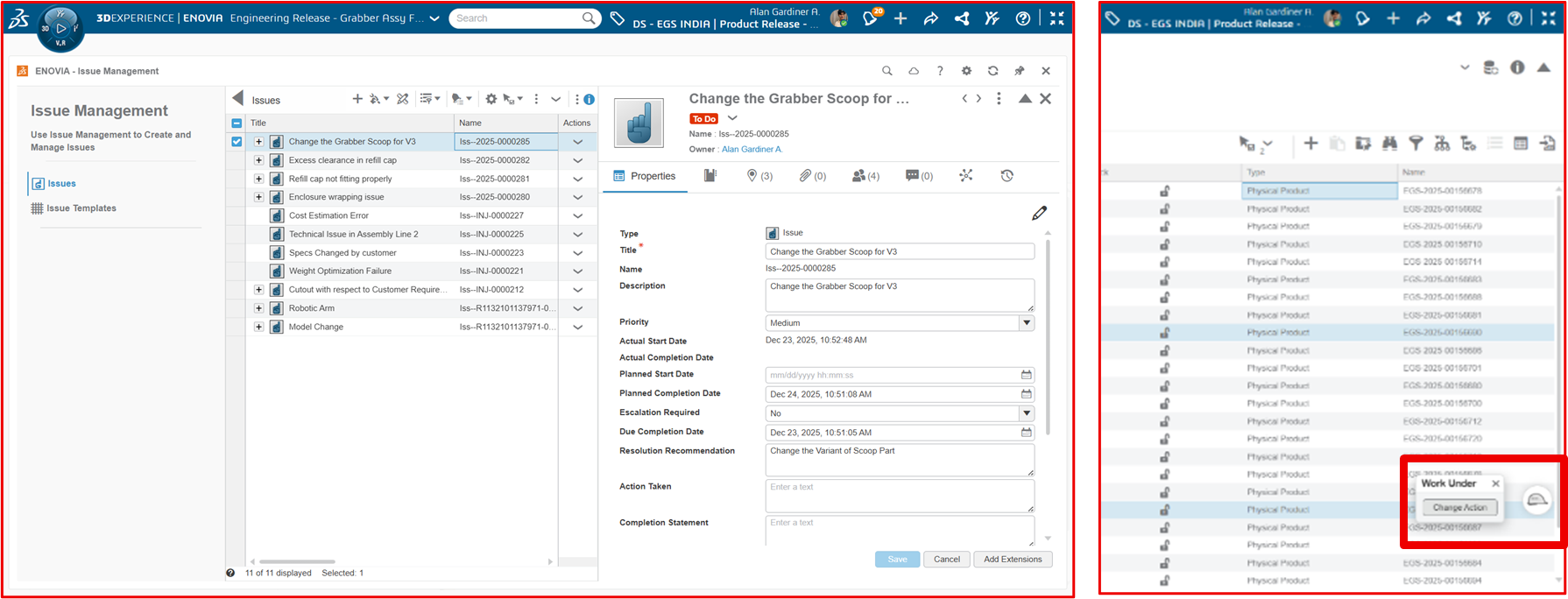Open the attachments tab showing (0)
Image resolution: width=1568 pixels, height=599 pixels.
coord(812,176)
